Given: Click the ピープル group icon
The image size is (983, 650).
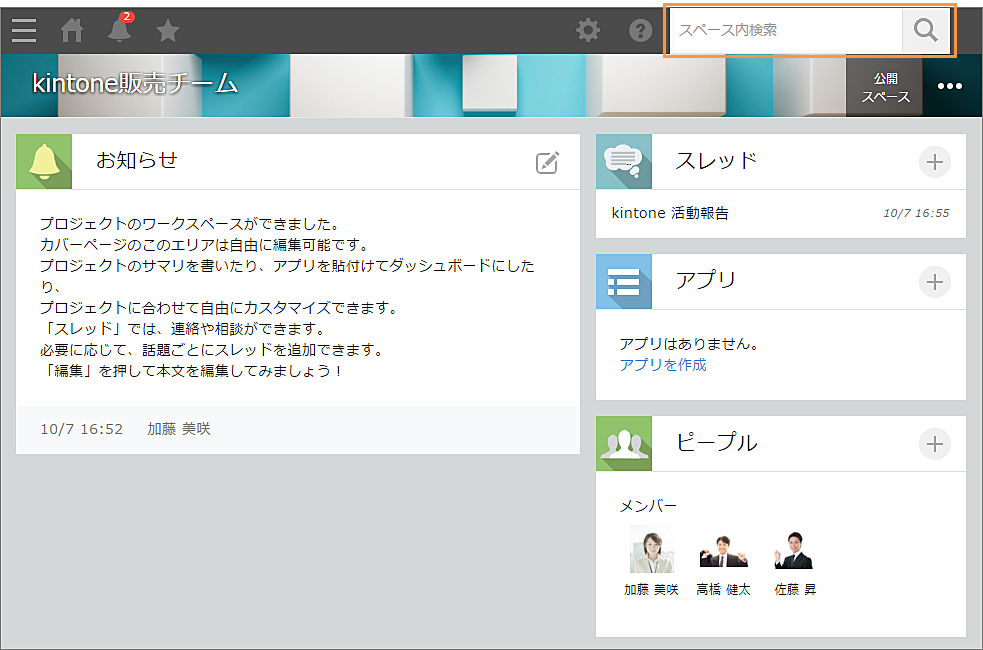Looking at the screenshot, I should 624,444.
